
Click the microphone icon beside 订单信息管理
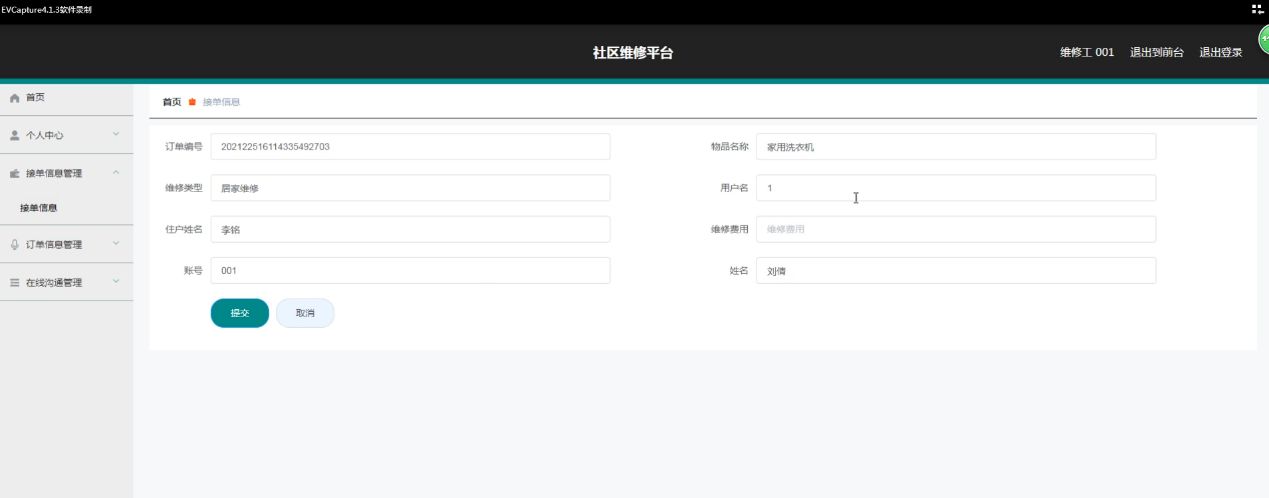click(15, 244)
